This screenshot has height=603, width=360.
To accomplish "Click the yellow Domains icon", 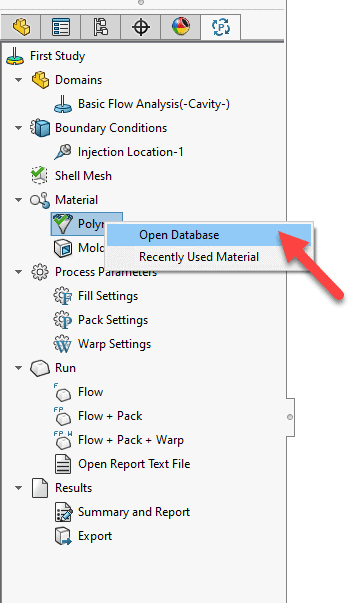I will [40, 80].
